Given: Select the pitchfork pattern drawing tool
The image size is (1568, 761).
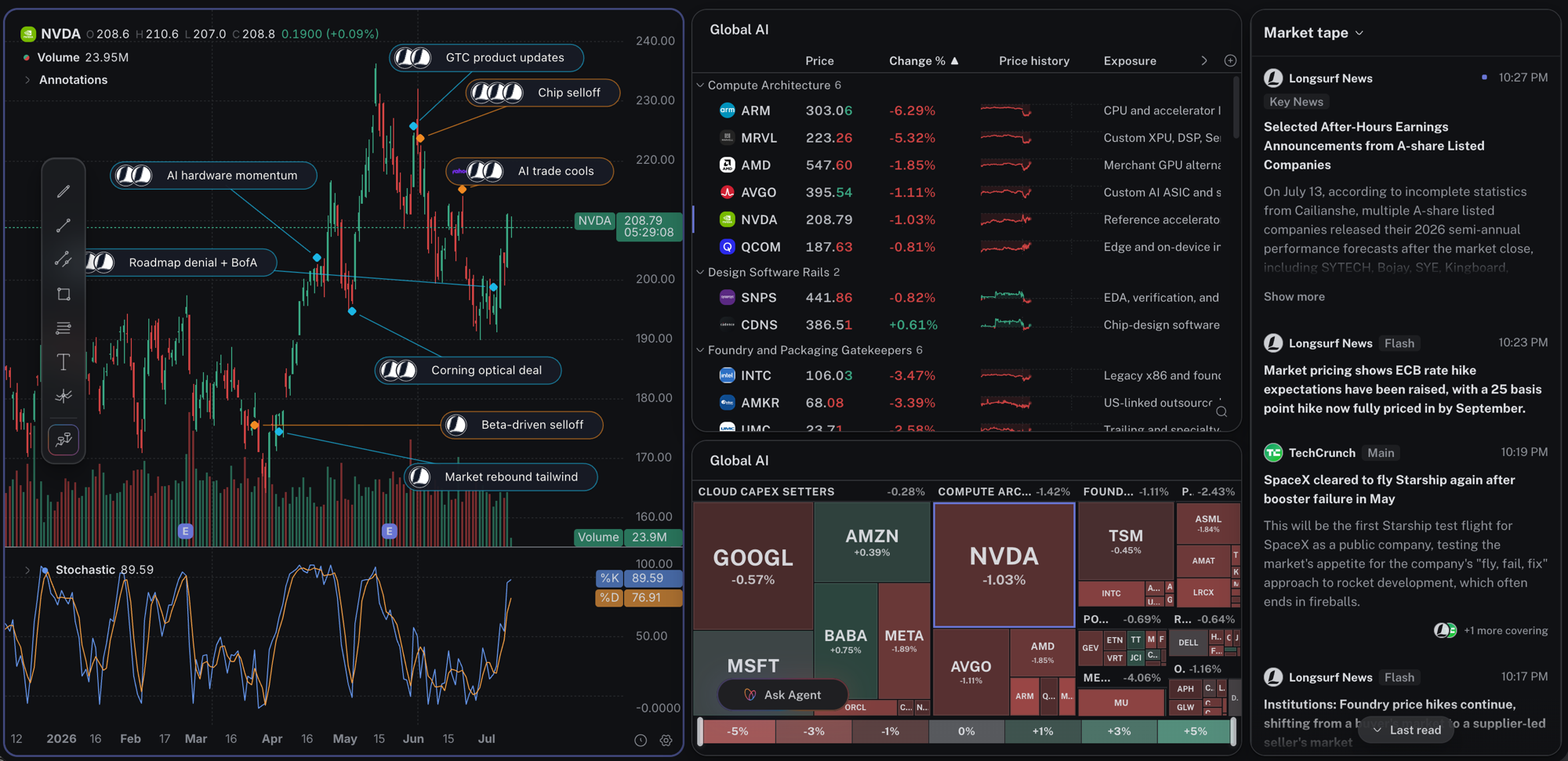Looking at the screenshot, I should 64,396.
